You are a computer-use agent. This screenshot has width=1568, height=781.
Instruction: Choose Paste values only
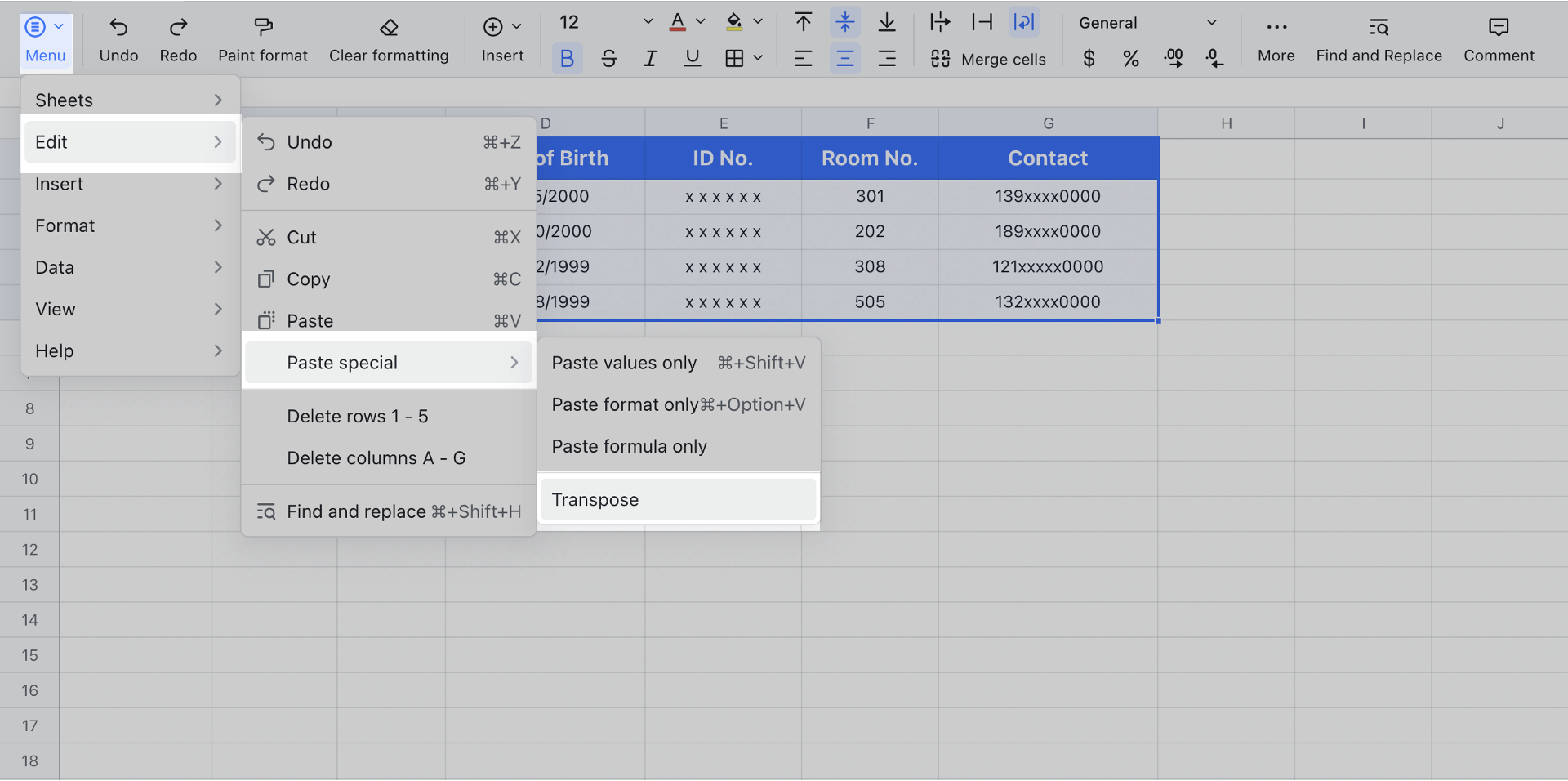tap(623, 363)
